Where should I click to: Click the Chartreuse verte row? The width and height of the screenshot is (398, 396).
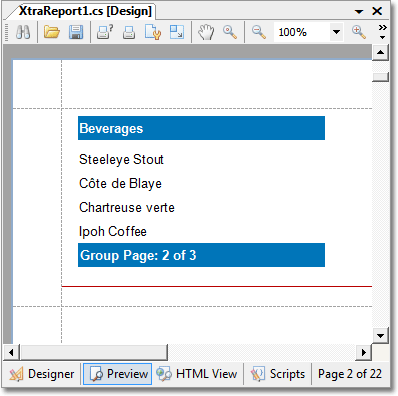[127, 207]
